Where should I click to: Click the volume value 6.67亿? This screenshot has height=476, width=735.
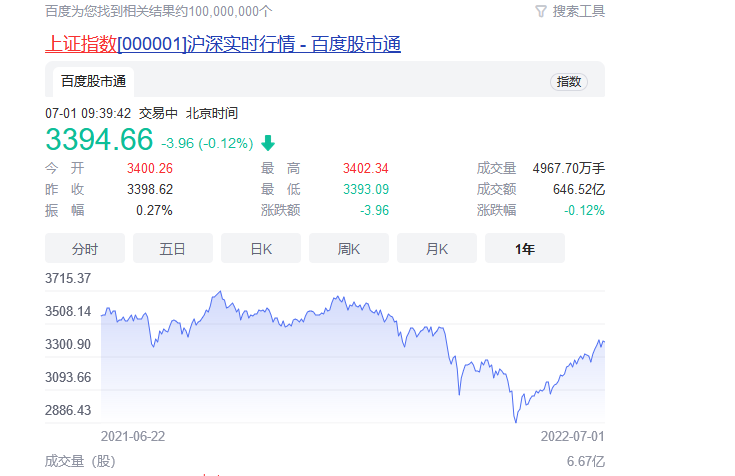586,461
